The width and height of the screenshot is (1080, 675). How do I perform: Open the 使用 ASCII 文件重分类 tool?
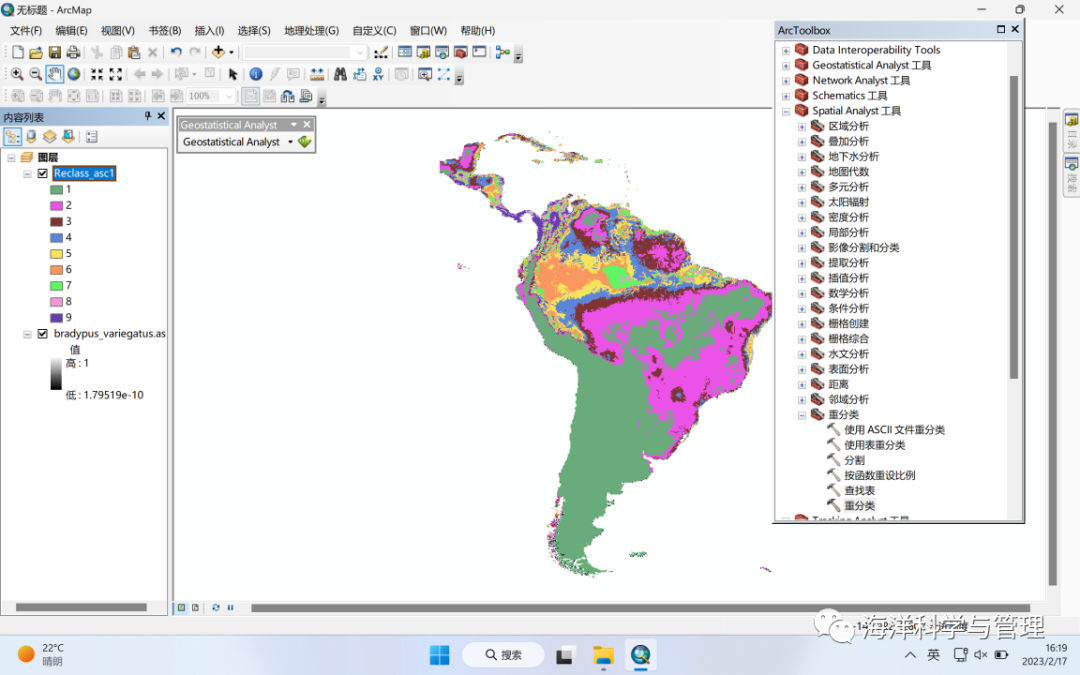(894, 430)
